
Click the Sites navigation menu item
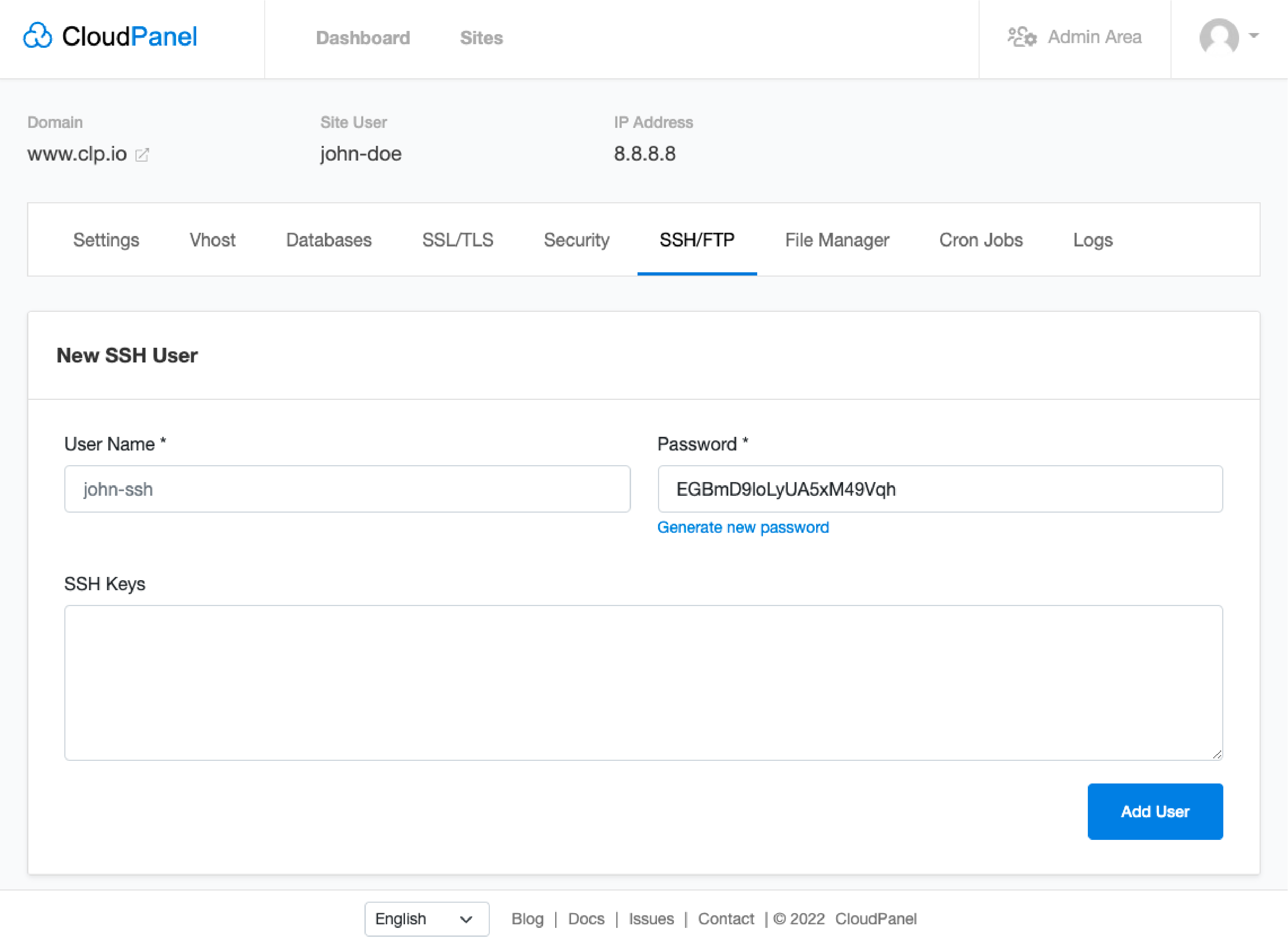click(x=482, y=37)
